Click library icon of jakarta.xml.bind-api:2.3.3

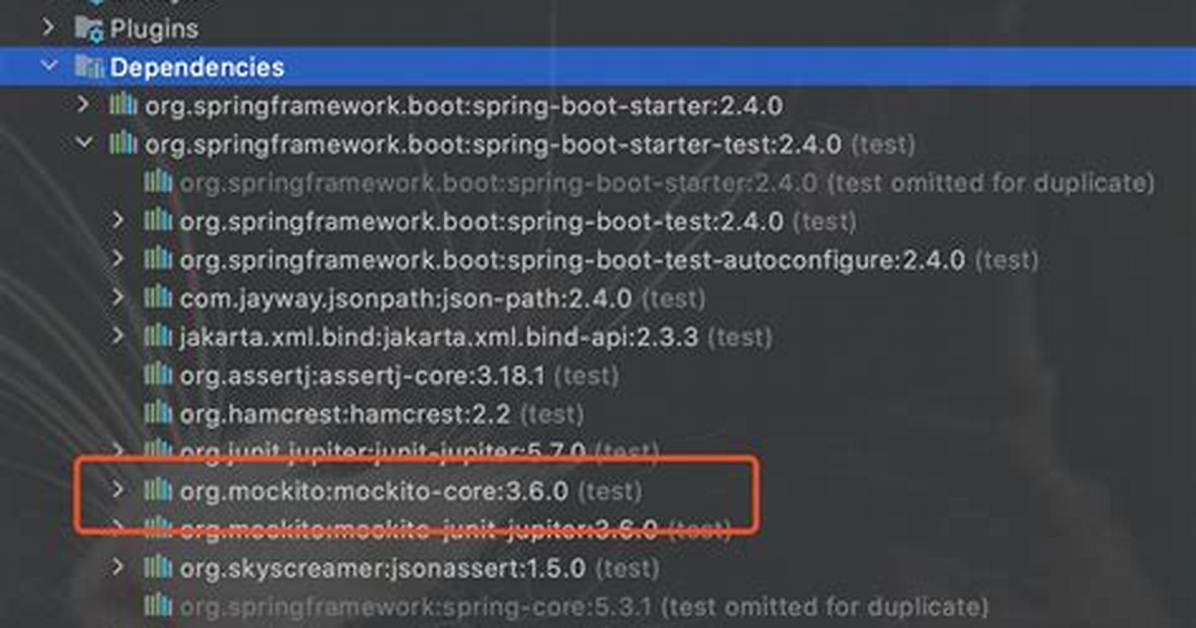(158, 336)
